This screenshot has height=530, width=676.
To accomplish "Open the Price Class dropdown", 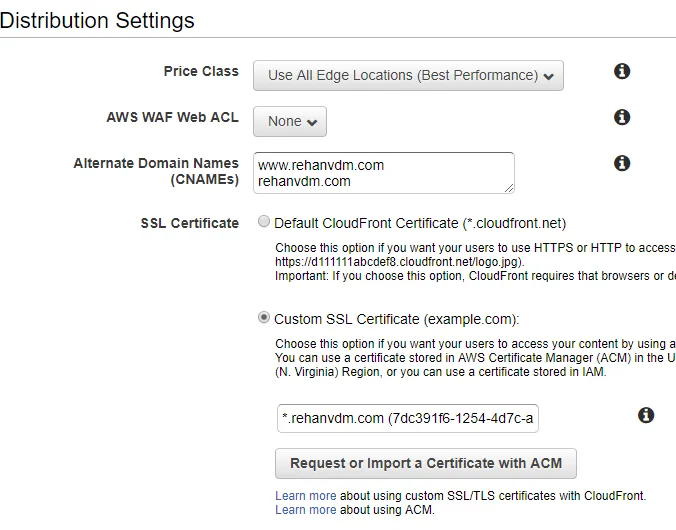I will pos(408,76).
